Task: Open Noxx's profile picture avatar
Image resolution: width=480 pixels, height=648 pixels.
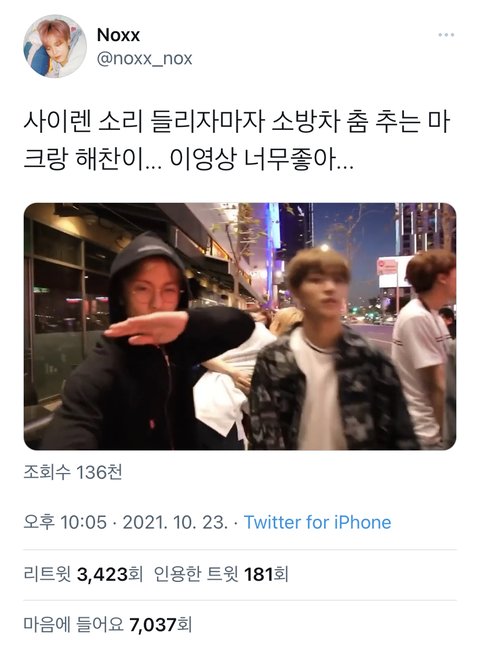Action: coord(55,46)
